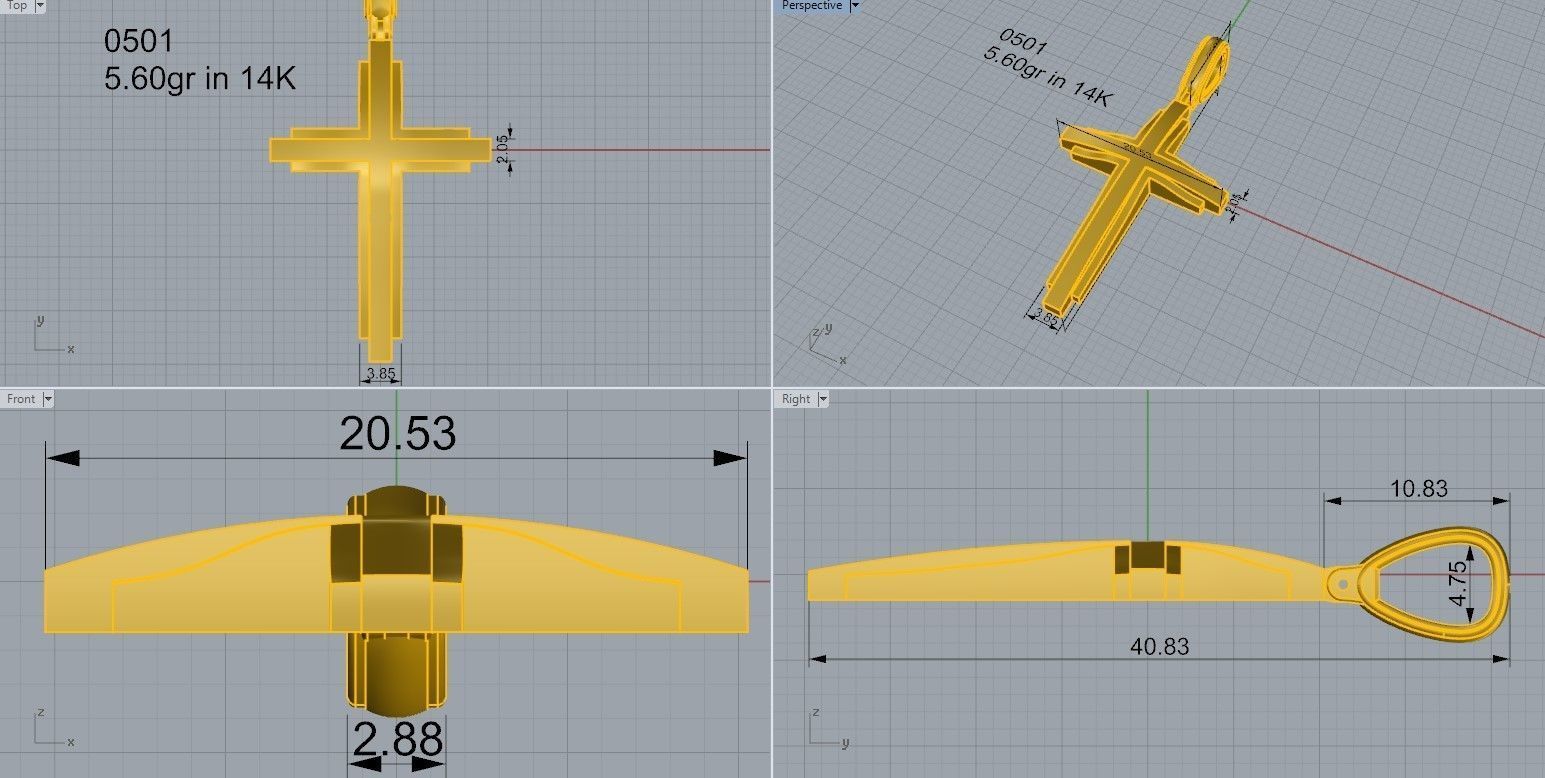This screenshot has width=1545, height=778.
Task: Click the Right viewport title label
Action: coord(796,399)
